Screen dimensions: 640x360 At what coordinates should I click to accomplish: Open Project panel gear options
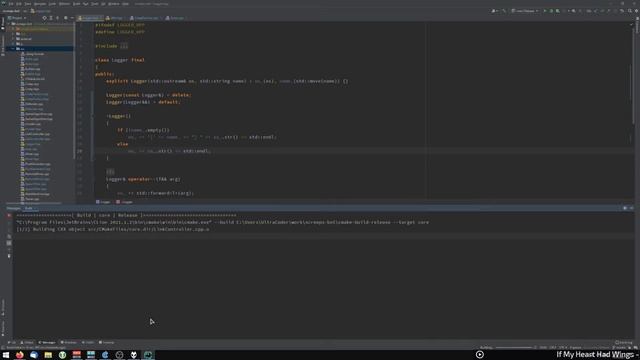(x=65, y=18)
